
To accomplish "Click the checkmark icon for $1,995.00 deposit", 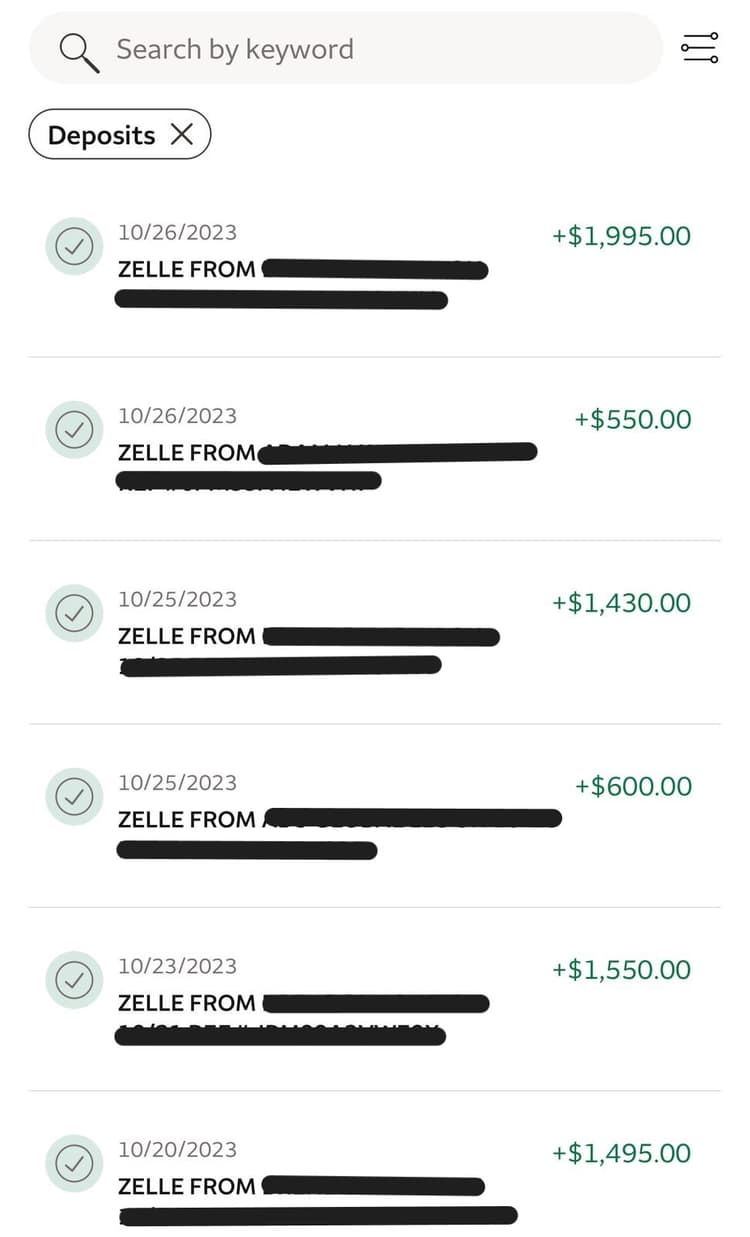I will pyautogui.click(x=74, y=246).
